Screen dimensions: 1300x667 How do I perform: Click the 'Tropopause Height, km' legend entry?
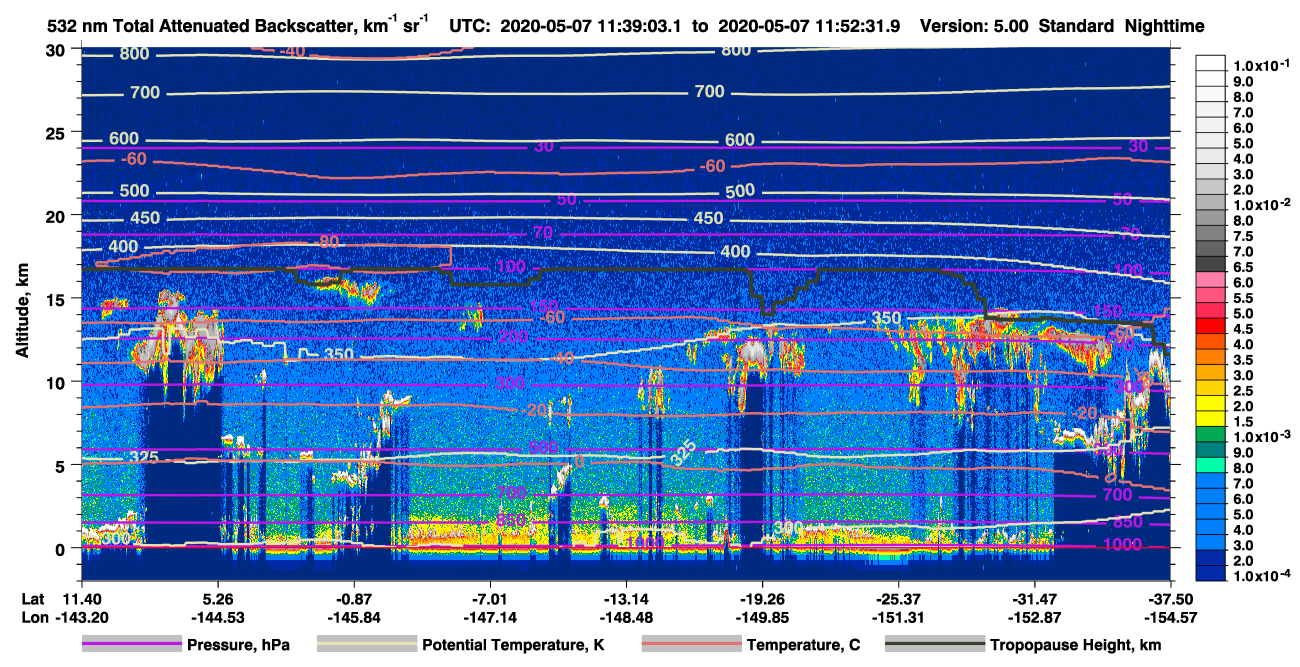tap(1076, 645)
